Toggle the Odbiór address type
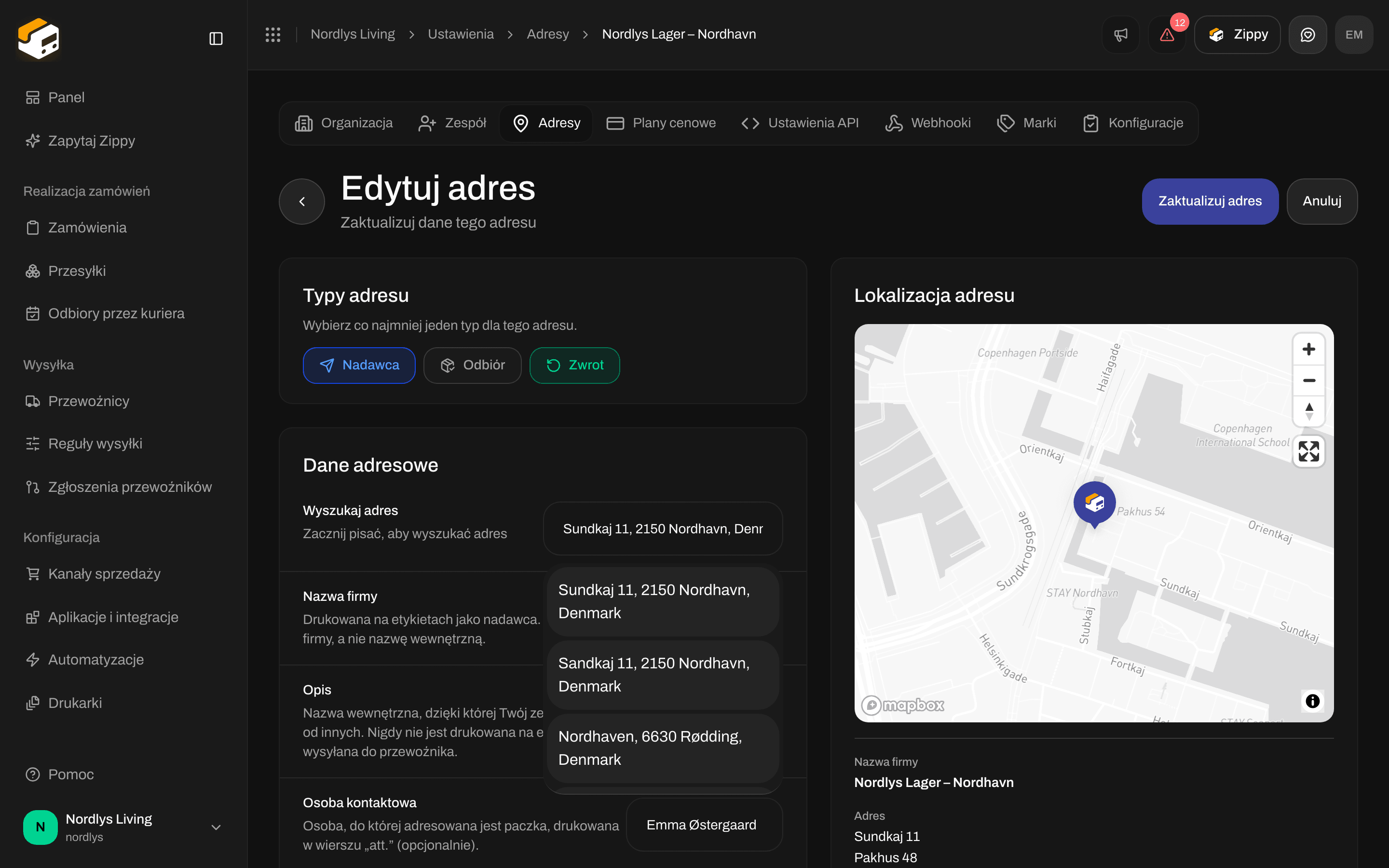This screenshot has width=1389, height=868. 472,365
